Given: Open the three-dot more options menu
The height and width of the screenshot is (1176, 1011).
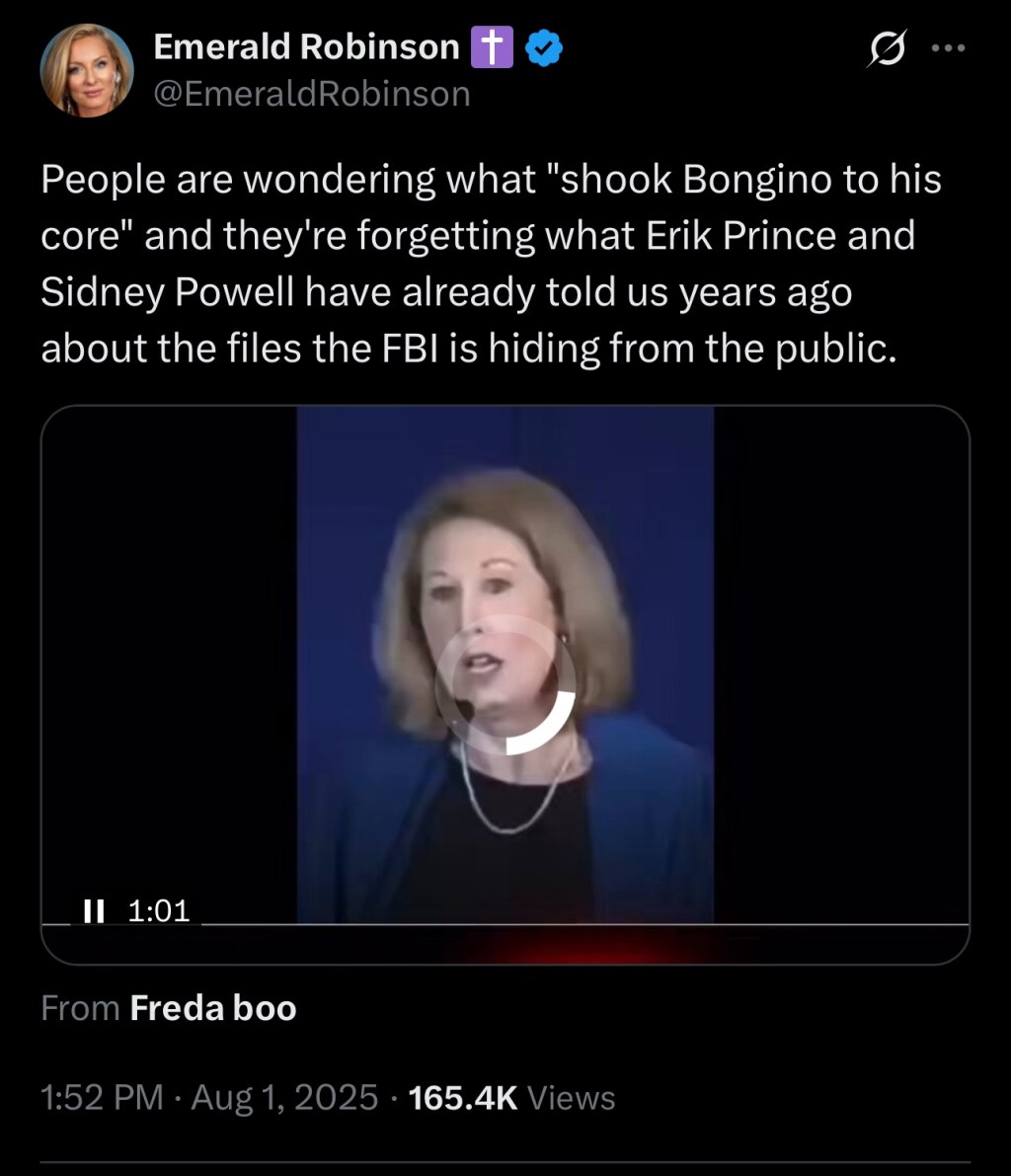Looking at the screenshot, I should tap(948, 48).
